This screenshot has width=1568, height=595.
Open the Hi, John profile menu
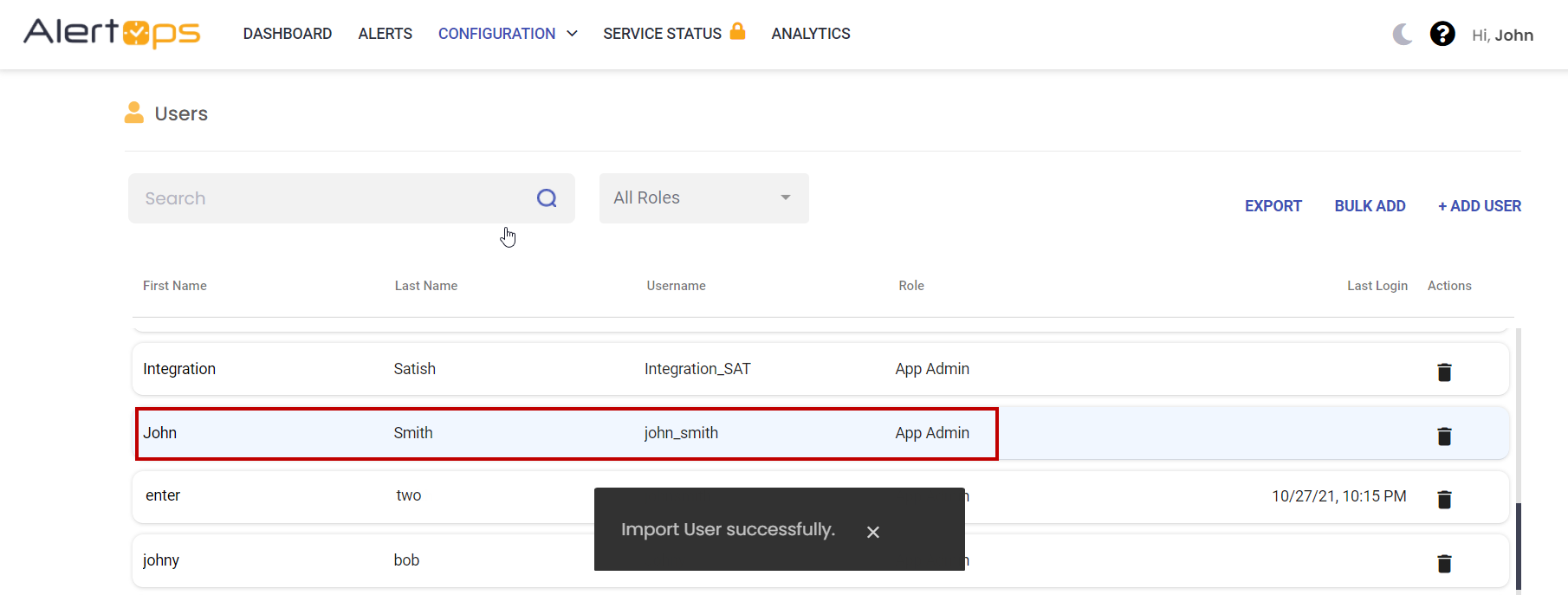click(1503, 35)
